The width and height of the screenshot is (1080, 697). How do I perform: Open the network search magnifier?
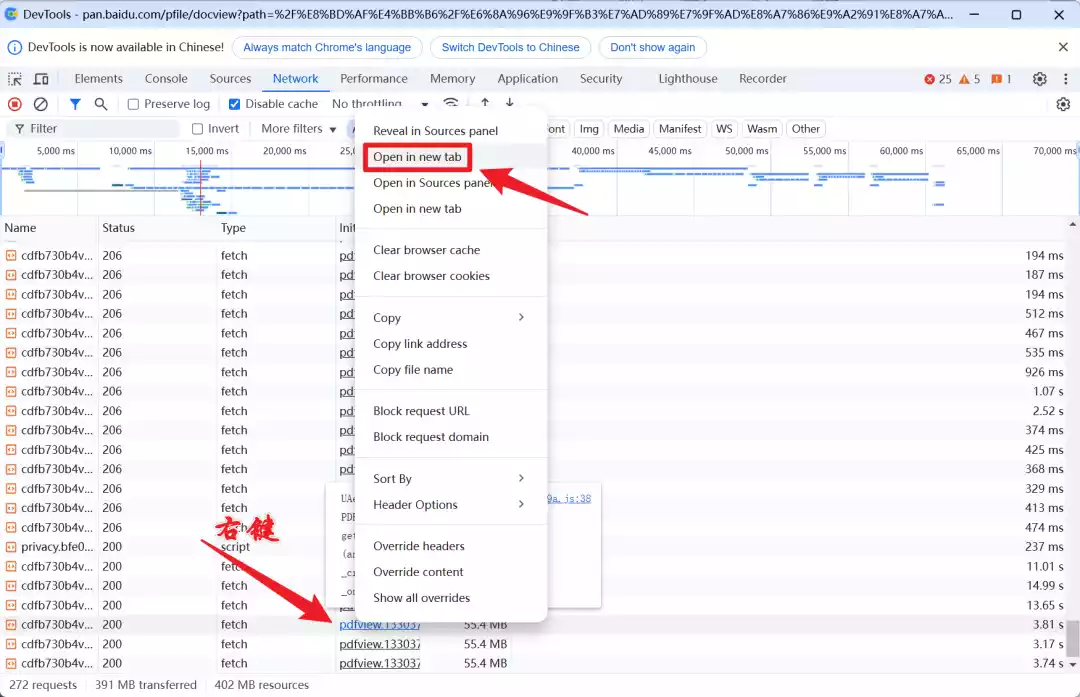pos(101,104)
